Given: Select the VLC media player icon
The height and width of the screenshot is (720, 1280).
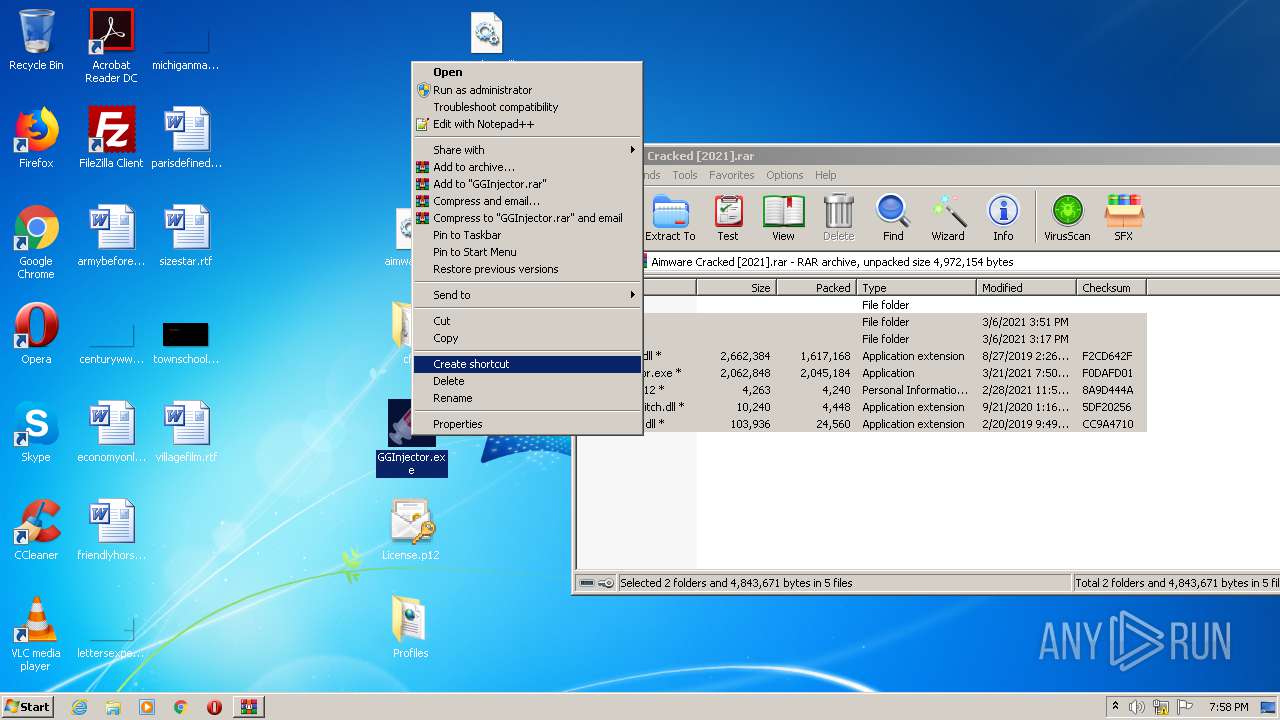Looking at the screenshot, I should 36,634.
